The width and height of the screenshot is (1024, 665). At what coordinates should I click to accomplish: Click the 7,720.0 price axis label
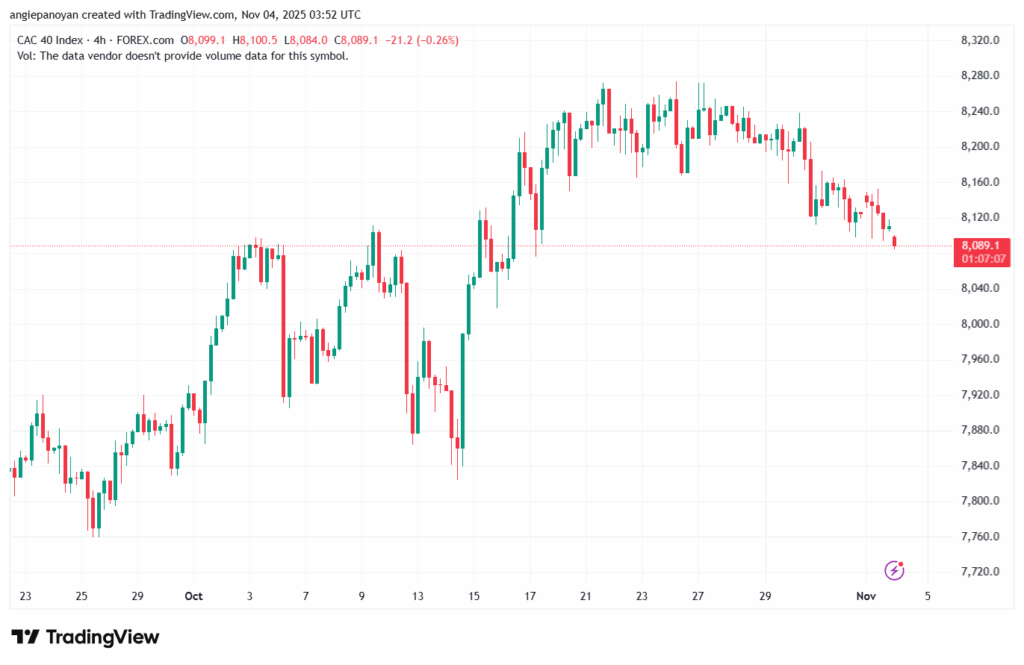(980, 572)
